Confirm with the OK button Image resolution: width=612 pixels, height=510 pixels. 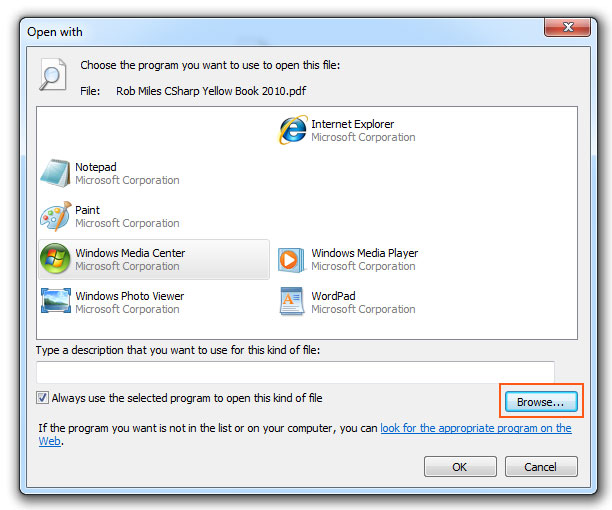tap(460, 467)
